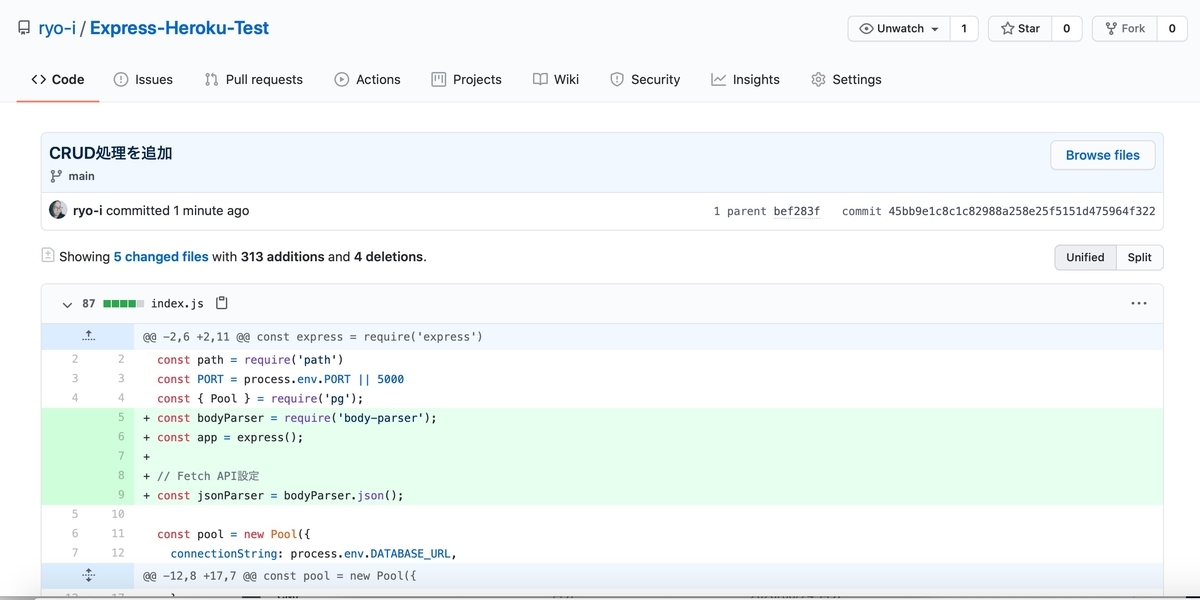Image resolution: width=1200 pixels, height=600 pixels.
Task: Open Express-Heroku-Test repository link
Action: pyautogui.click(x=179, y=28)
